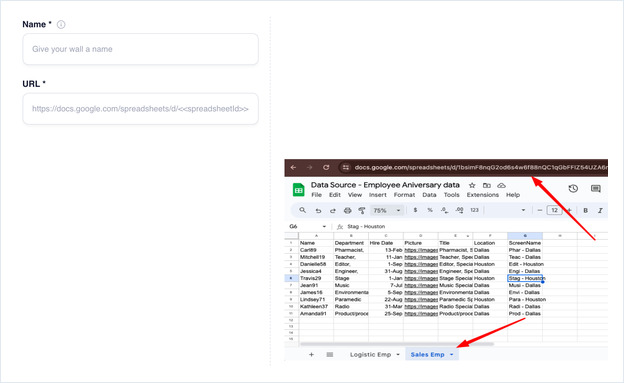The width and height of the screenshot is (624, 383).
Task: Click the picture link in Amanda91's row
Action: 421,314
